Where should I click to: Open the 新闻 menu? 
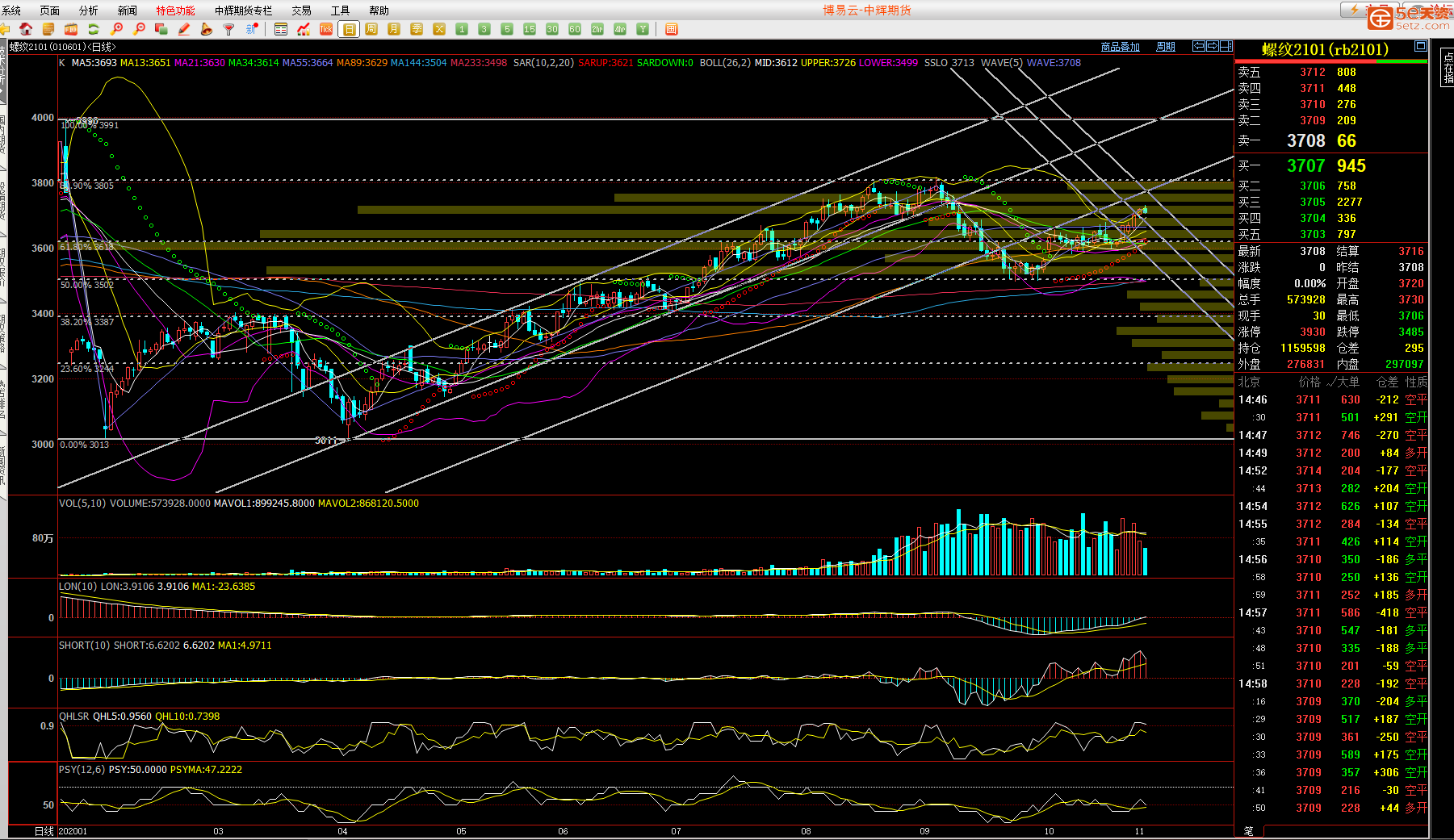128,10
